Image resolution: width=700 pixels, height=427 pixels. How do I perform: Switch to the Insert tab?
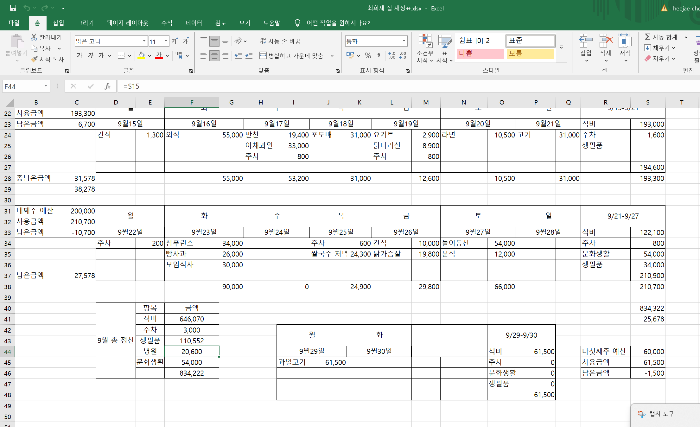pos(58,23)
